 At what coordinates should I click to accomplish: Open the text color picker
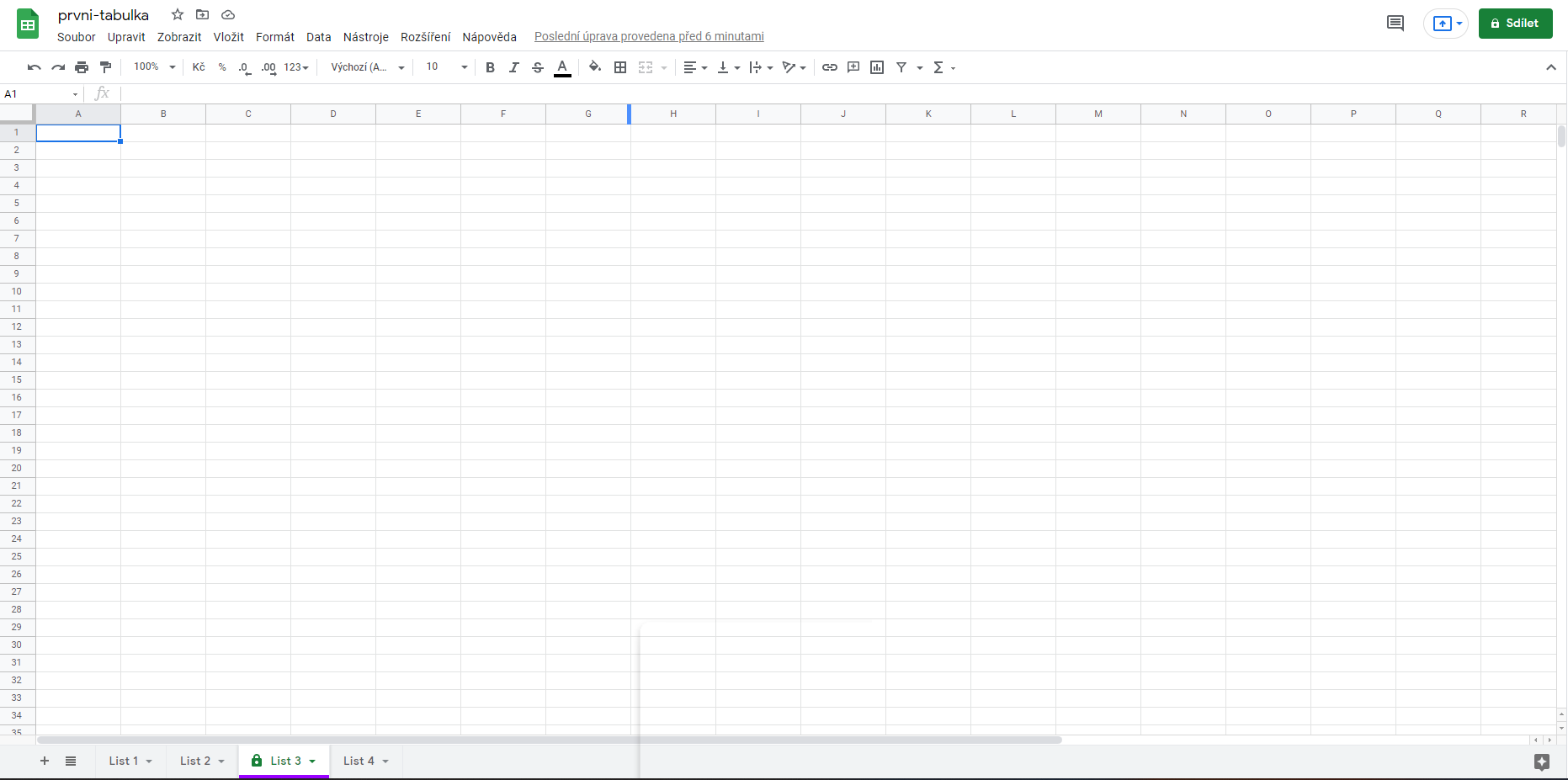[x=562, y=67]
